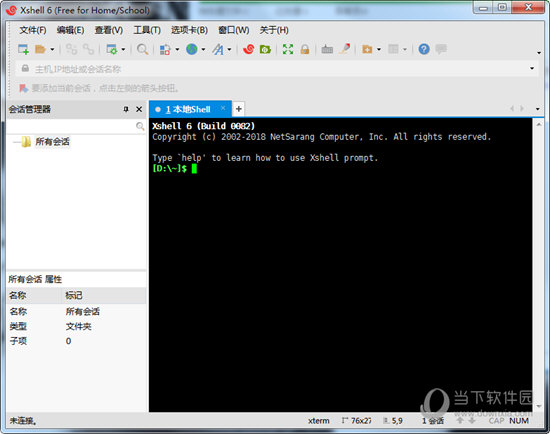Open the 编辑(E) menu
Image resolution: width=550 pixels, height=434 pixels.
[x=70, y=30]
